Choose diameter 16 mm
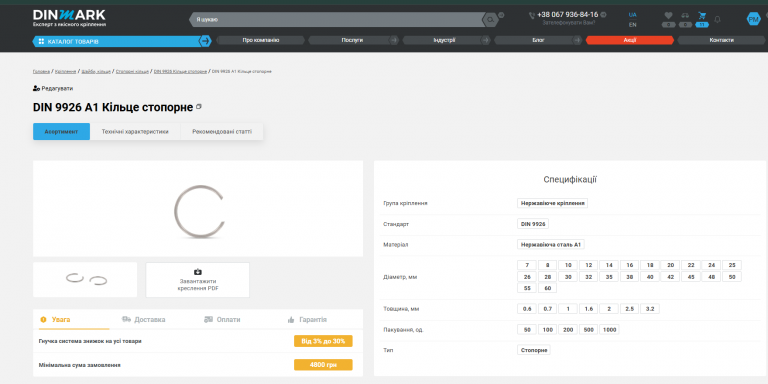This screenshot has height=384, width=768. click(x=629, y=265)
